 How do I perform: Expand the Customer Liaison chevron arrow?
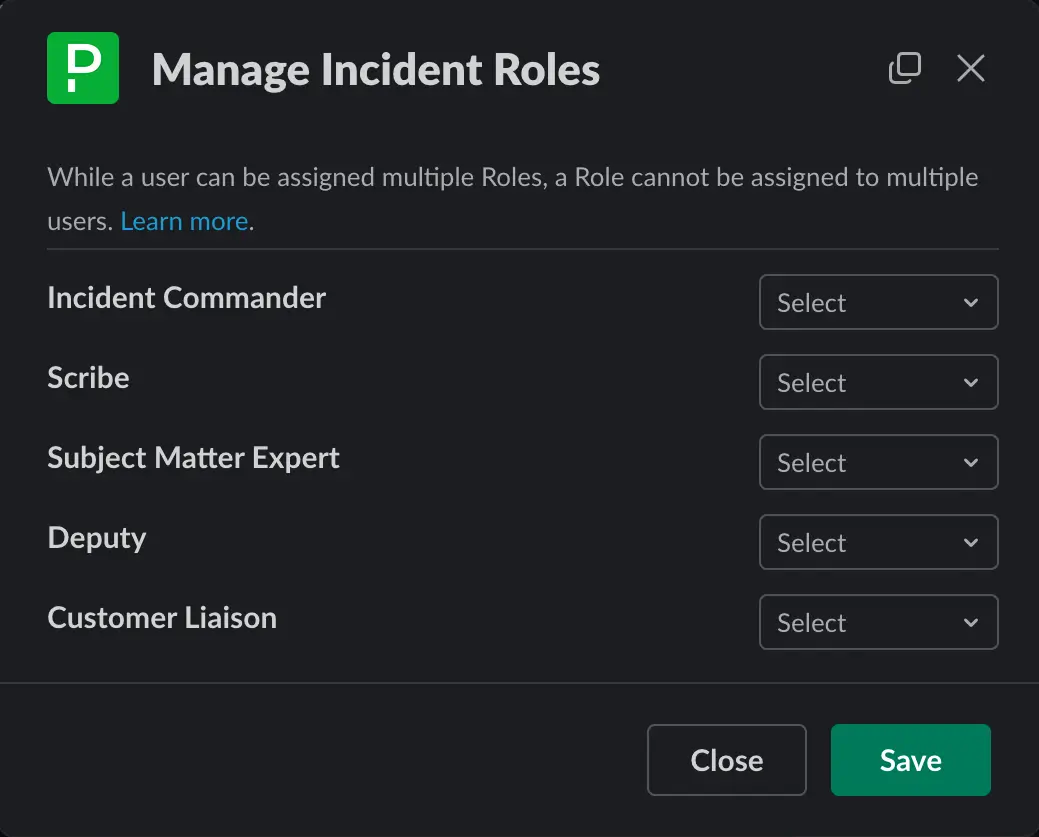click(970, 623)
